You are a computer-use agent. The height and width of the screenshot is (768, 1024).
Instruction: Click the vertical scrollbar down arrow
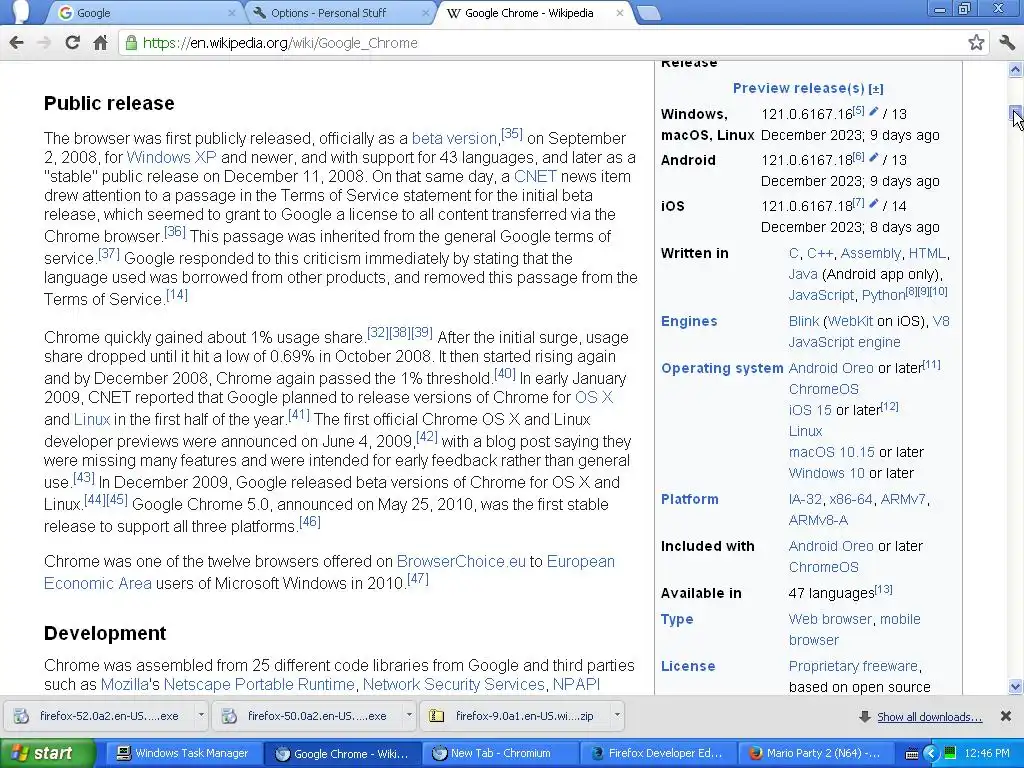tap(1016, 686)
